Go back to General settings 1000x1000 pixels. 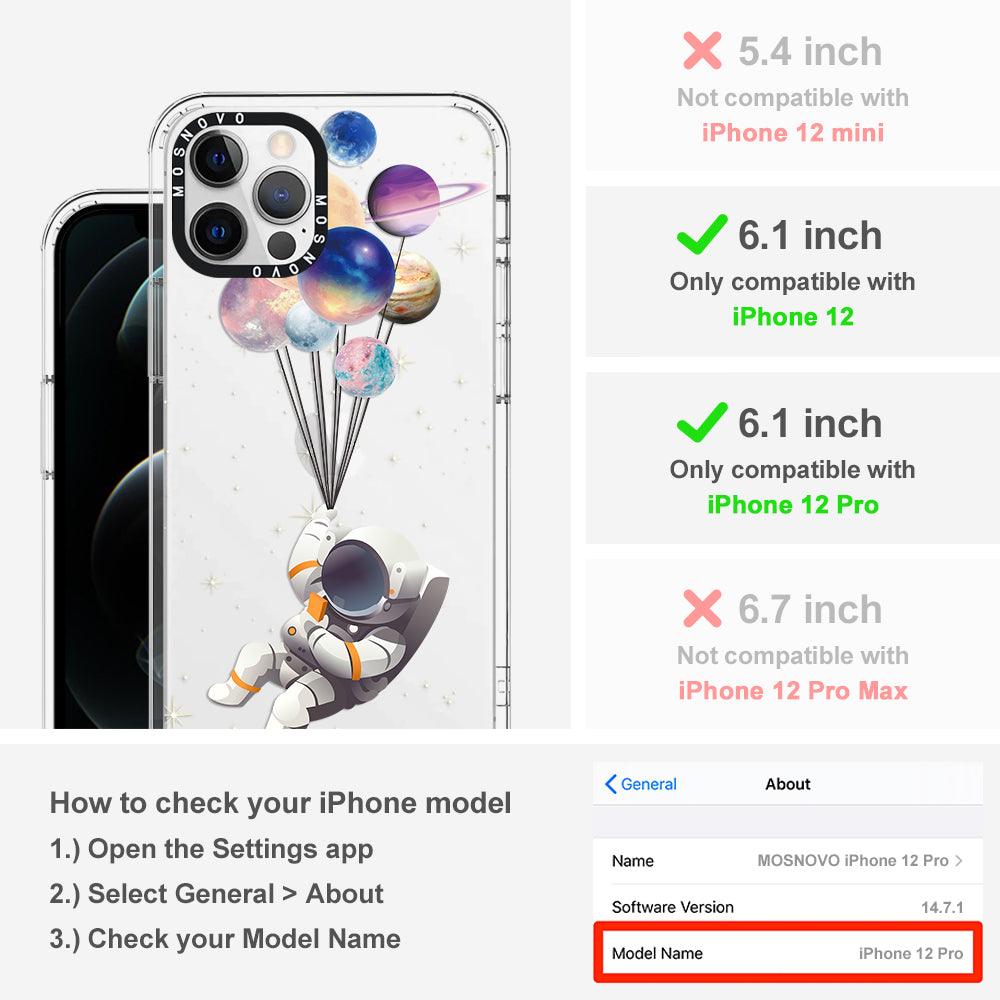[x=640, y=784]
